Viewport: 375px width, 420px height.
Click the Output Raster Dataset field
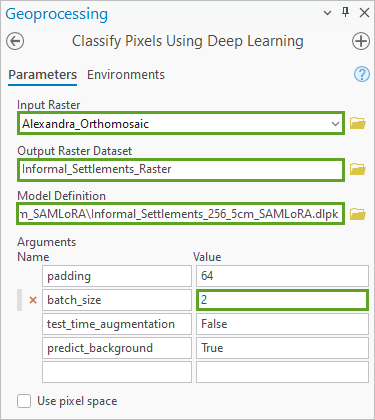click(x=181, y=169)
